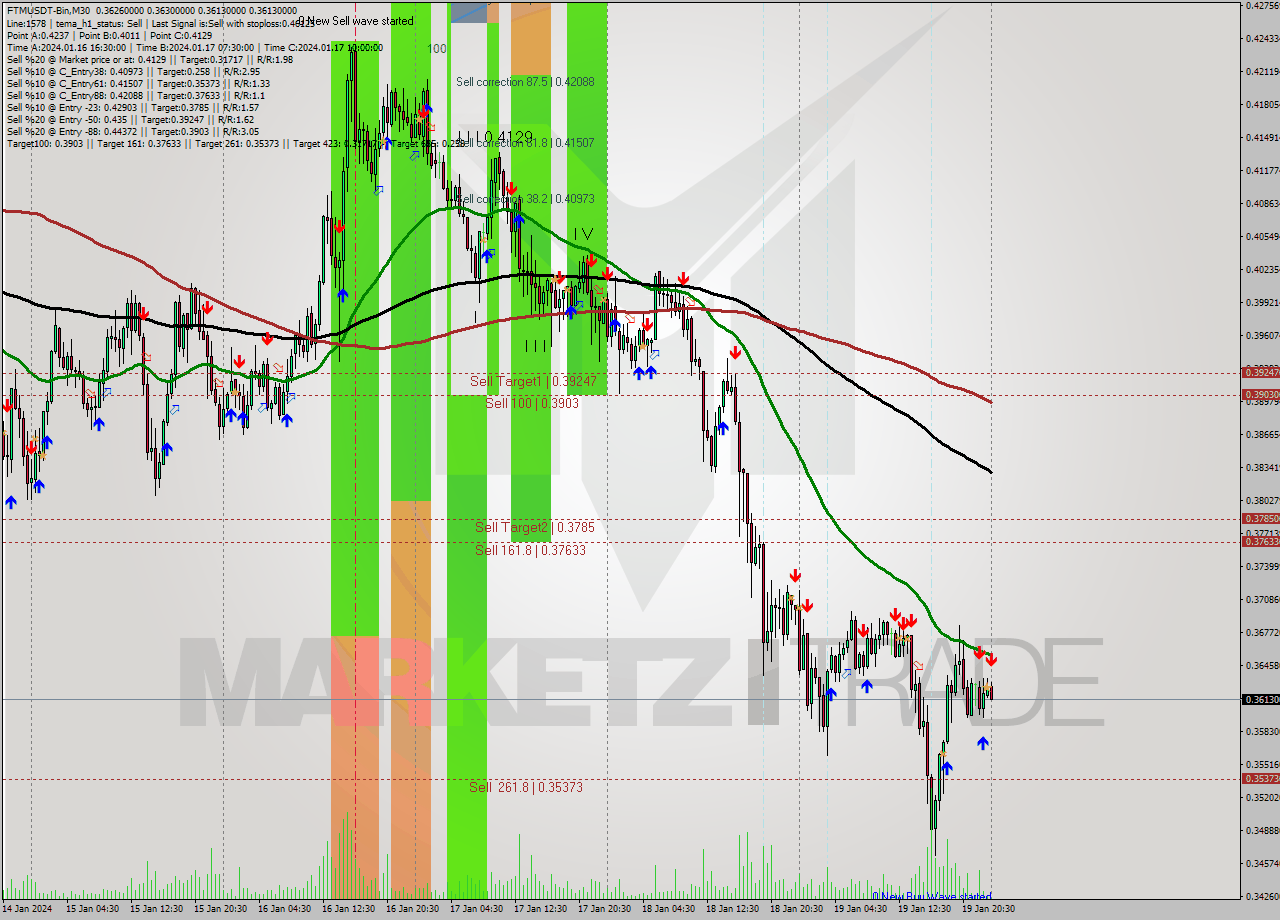The width and height of the screenshot is (1280, 920).
Task: Click the 0.36772 price axis label
Action: click(x=1262, y=632)
